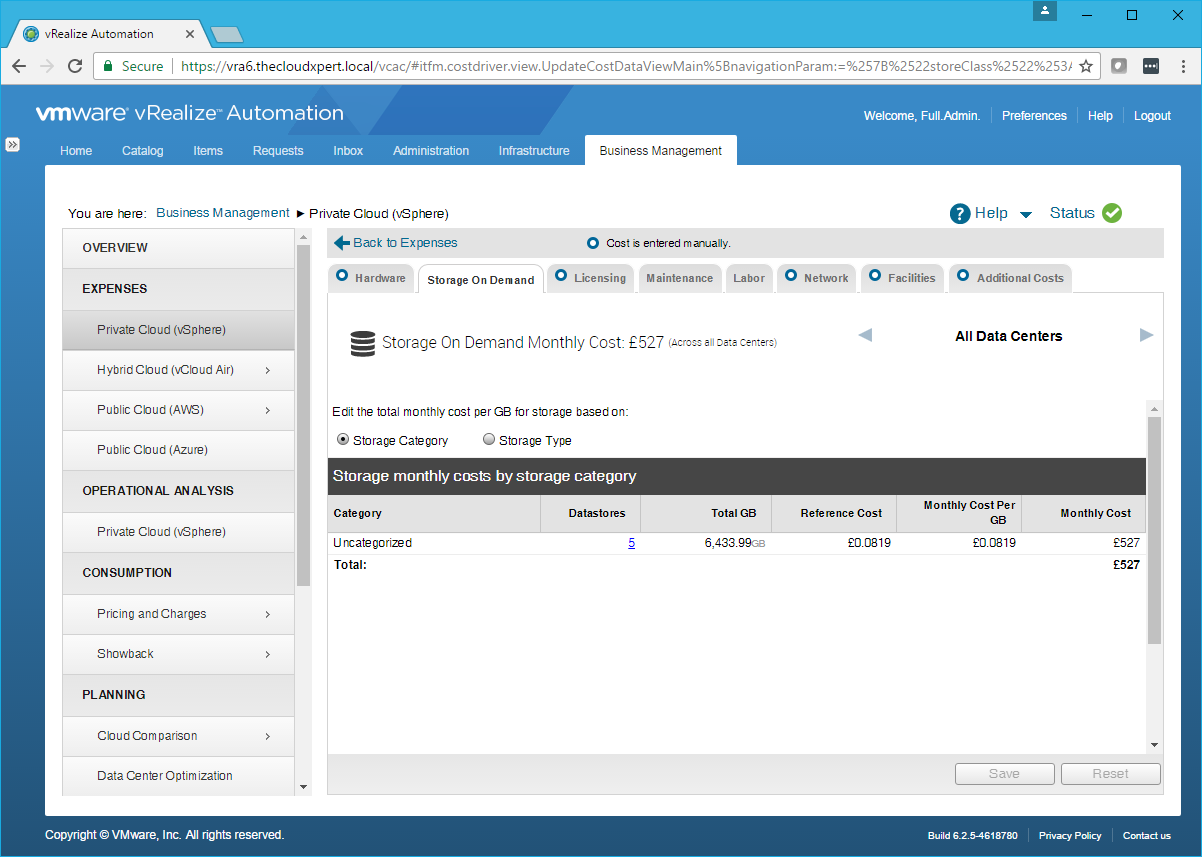Viewport: 1202px width, 857px height.
Task: Expand Pricing and Charges submenu
Action: coord(268,614)
